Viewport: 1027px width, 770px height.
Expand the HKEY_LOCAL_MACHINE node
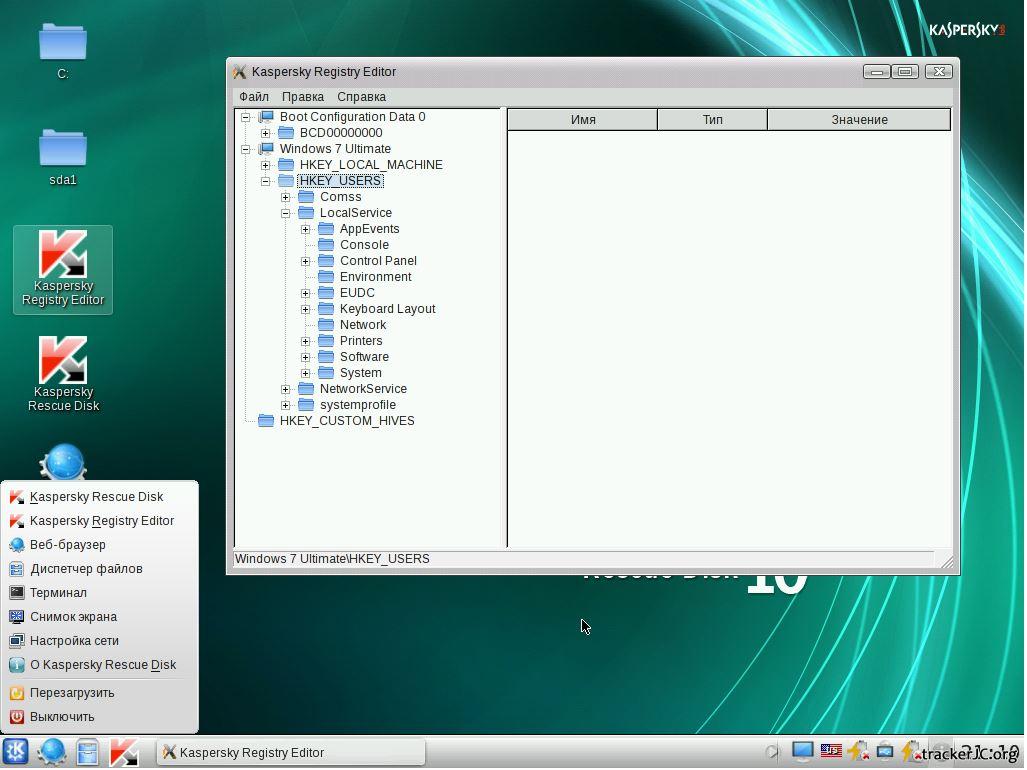click(x=266, y=165)
